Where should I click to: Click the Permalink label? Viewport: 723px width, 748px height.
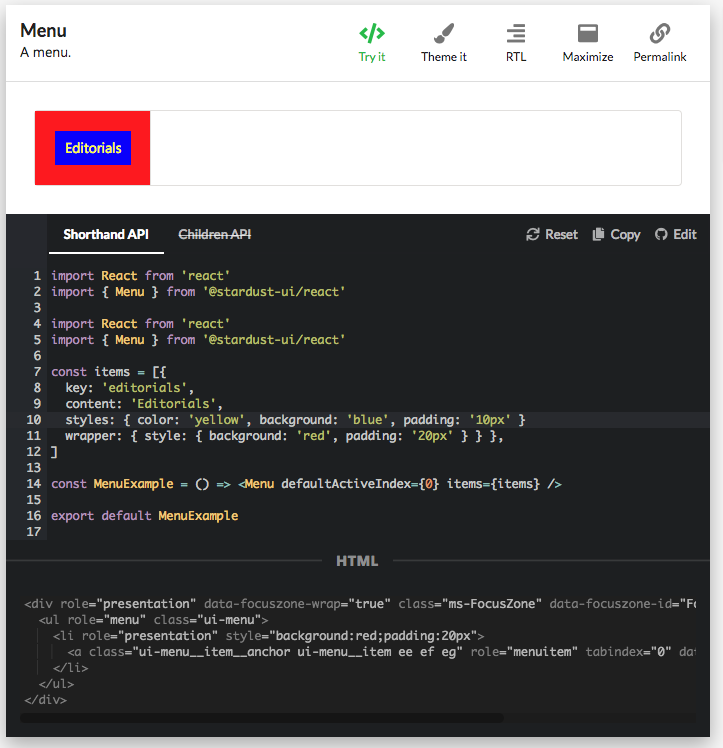tap(660, 57)
